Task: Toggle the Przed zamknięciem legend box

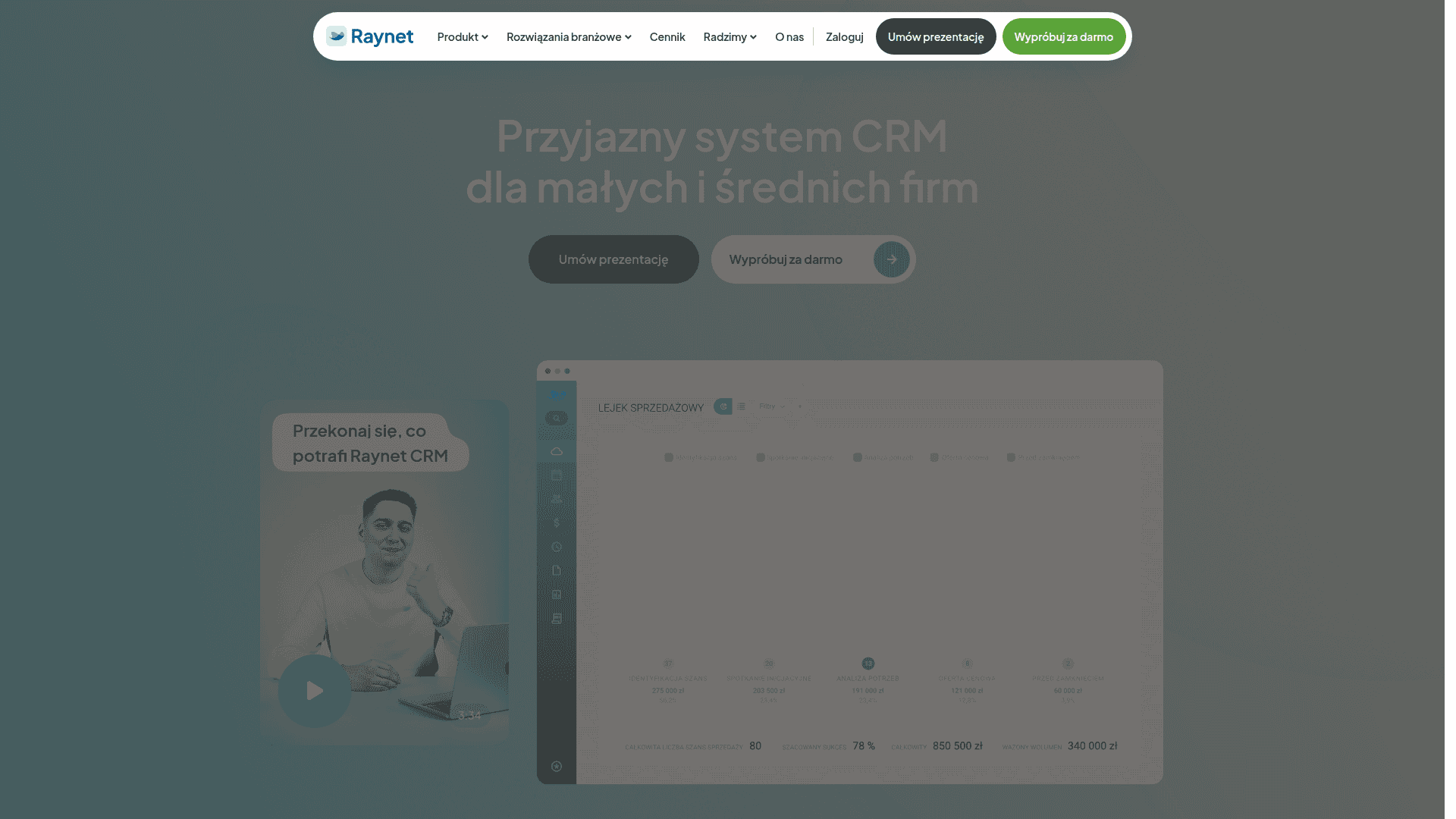Action: tap(1011, 457)
